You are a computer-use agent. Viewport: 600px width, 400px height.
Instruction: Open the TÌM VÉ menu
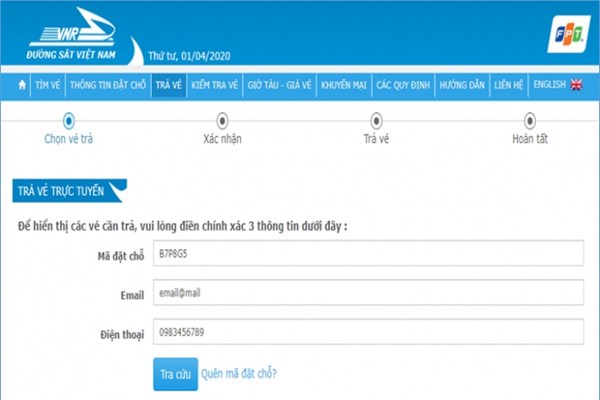48,85
